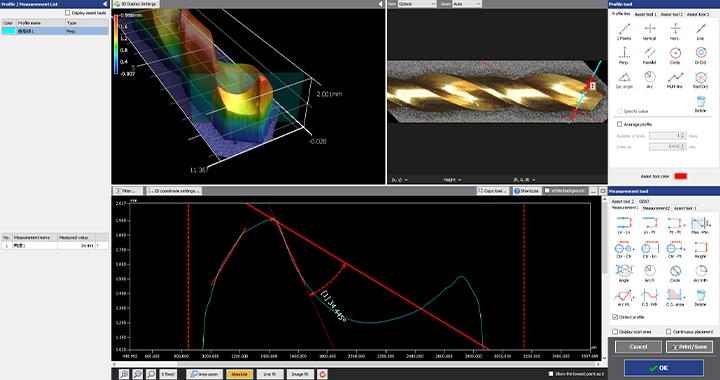Select the Vertical profile line tool

(649, 32)
